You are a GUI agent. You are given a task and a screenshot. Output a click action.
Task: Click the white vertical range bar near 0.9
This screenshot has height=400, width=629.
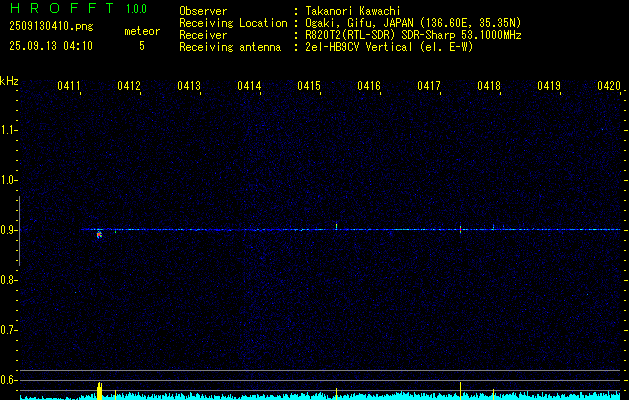[20, 231]
